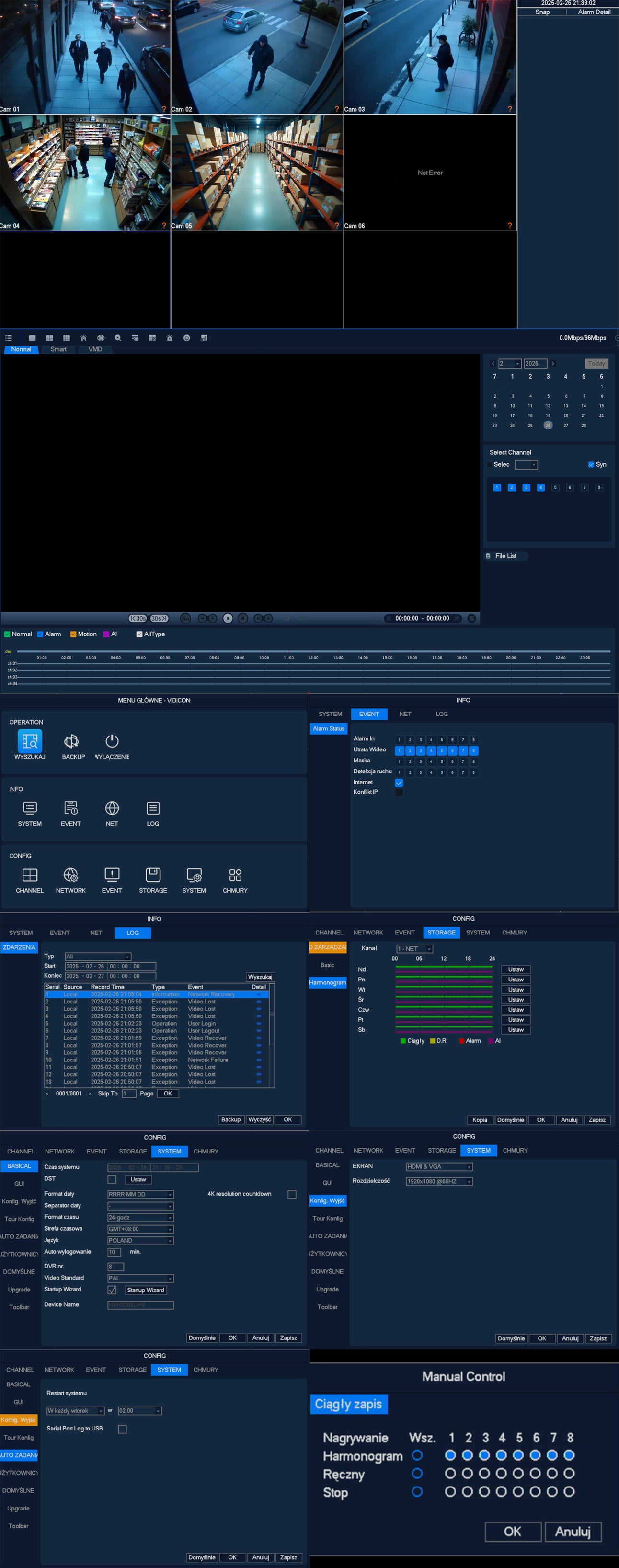Click the Today button above calendar

596,363
